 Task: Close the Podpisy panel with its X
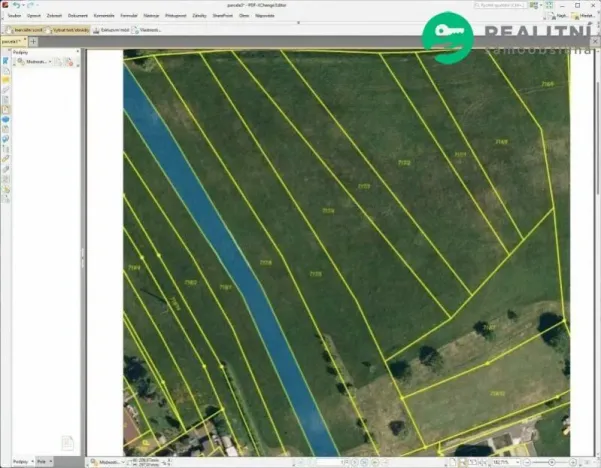[x=76, y=51]
